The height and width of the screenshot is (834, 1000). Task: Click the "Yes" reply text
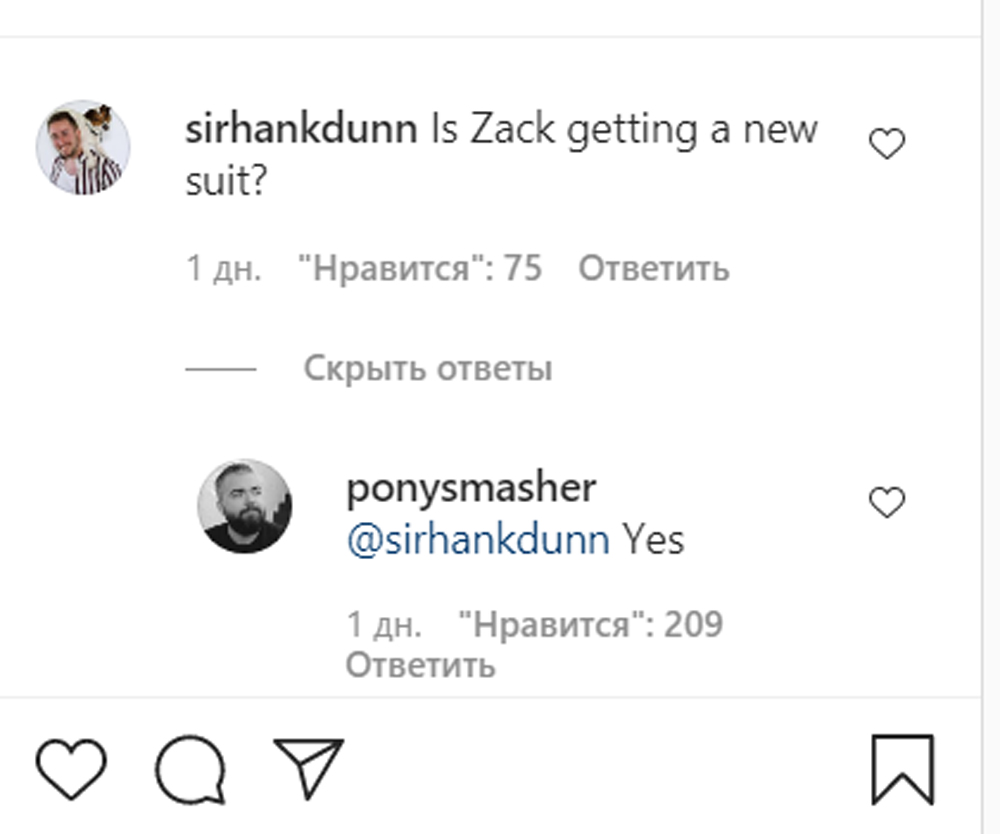tap(654, 540)
